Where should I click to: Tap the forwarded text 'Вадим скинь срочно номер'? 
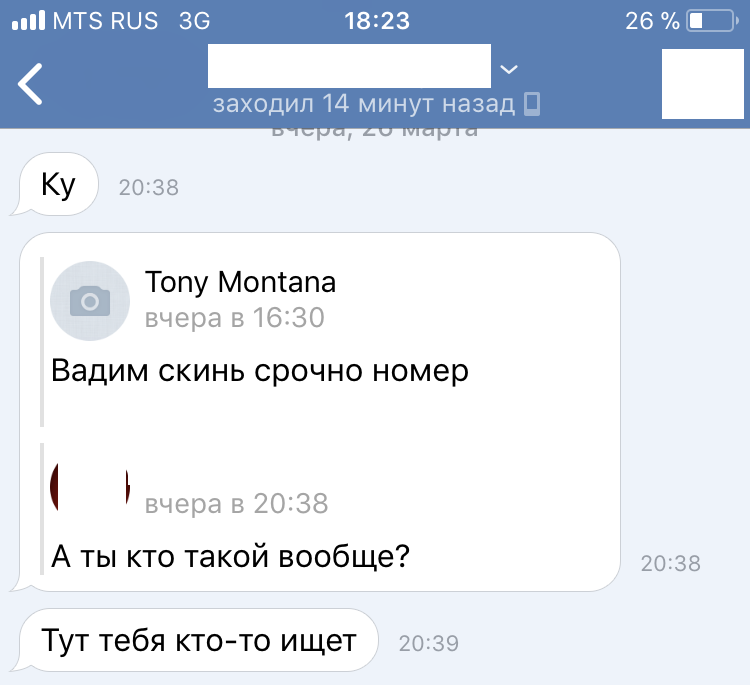click(x=259, y=371)
